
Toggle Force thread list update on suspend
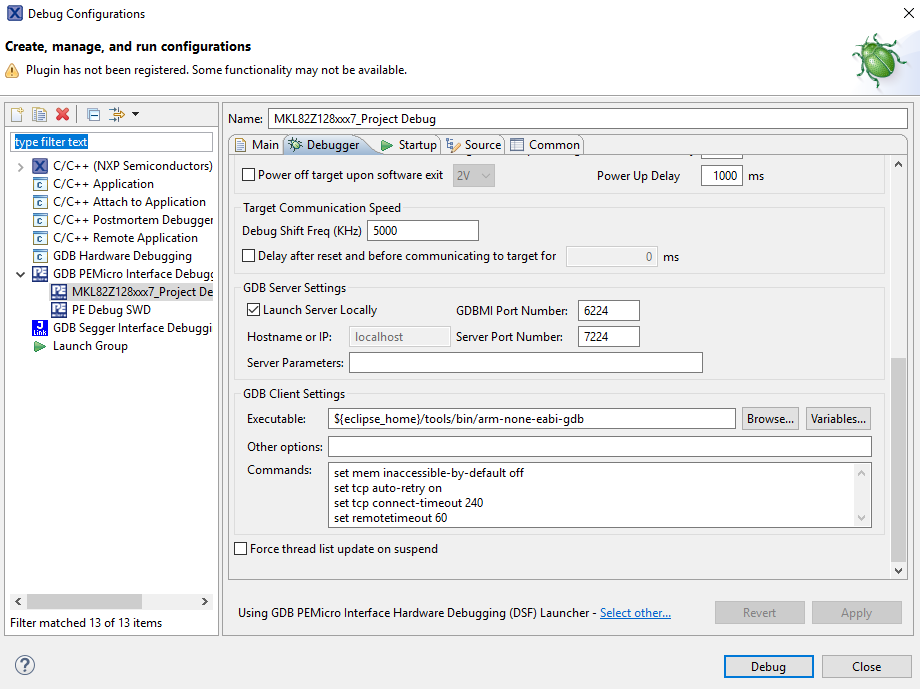click(240, 549)
